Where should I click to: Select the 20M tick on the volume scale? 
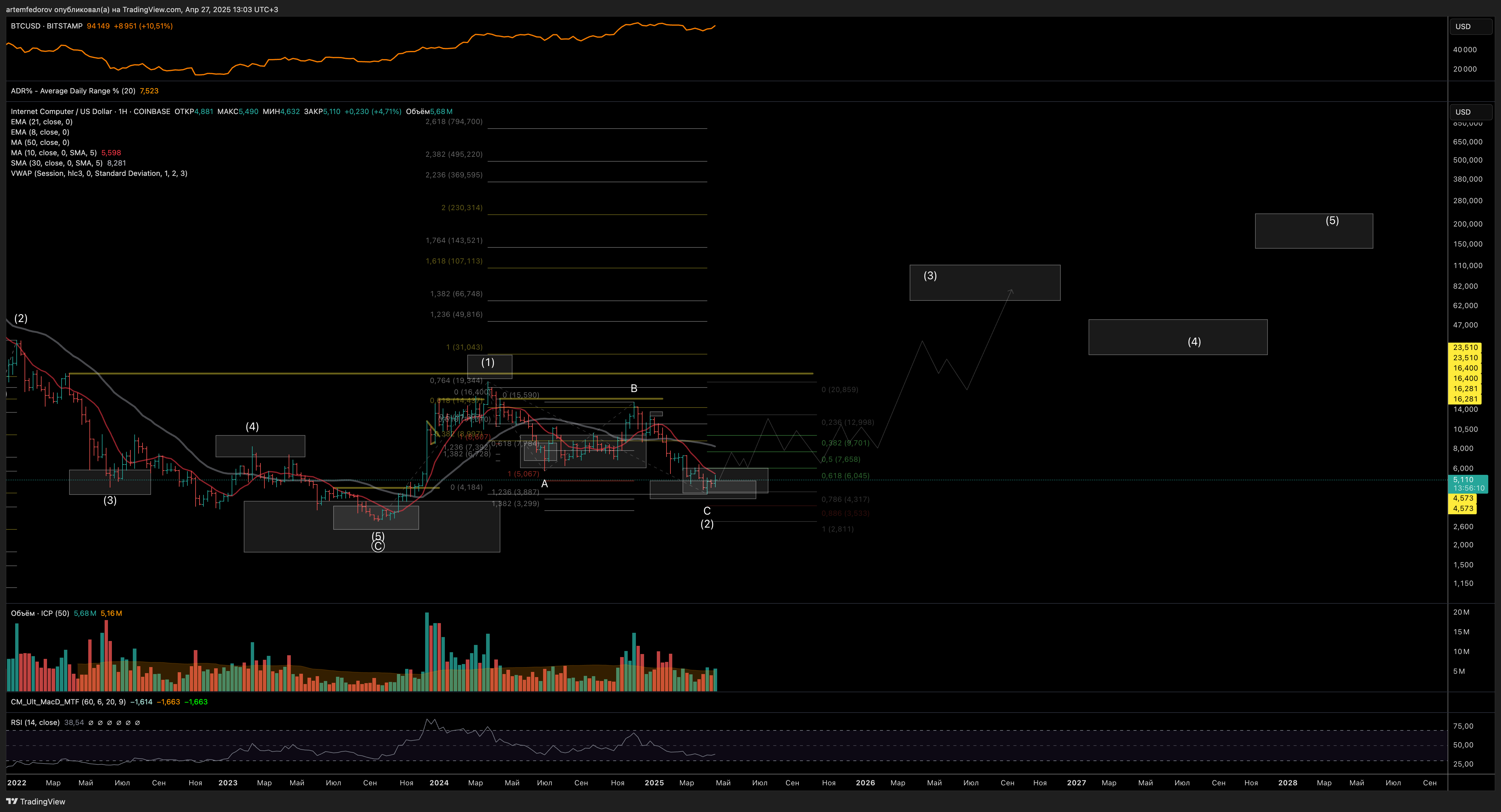click(1461, 612)
